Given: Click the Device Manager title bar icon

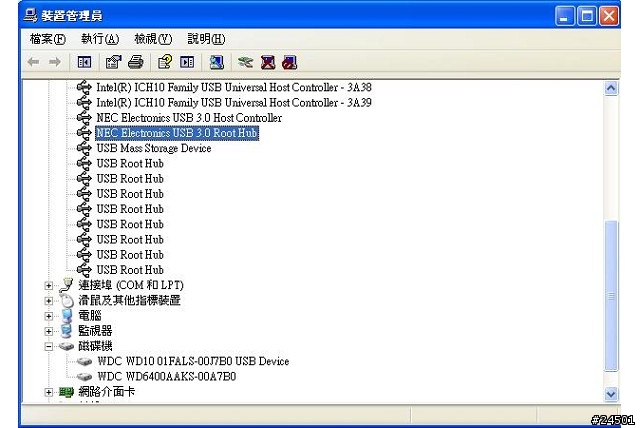Looking at the screenshot, I should click(x=31, y=16).
